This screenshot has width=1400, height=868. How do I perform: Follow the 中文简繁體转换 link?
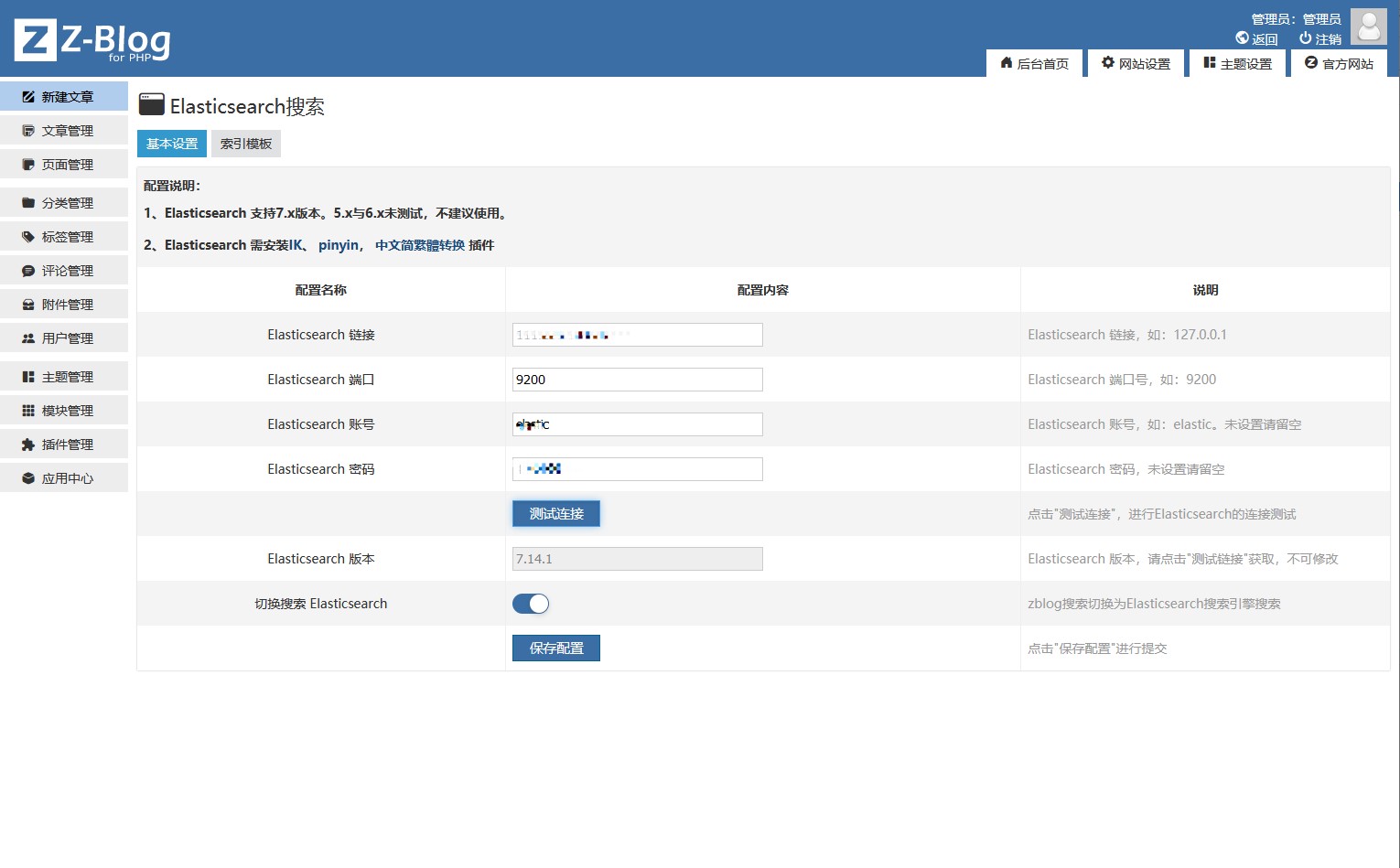[420, 245]
